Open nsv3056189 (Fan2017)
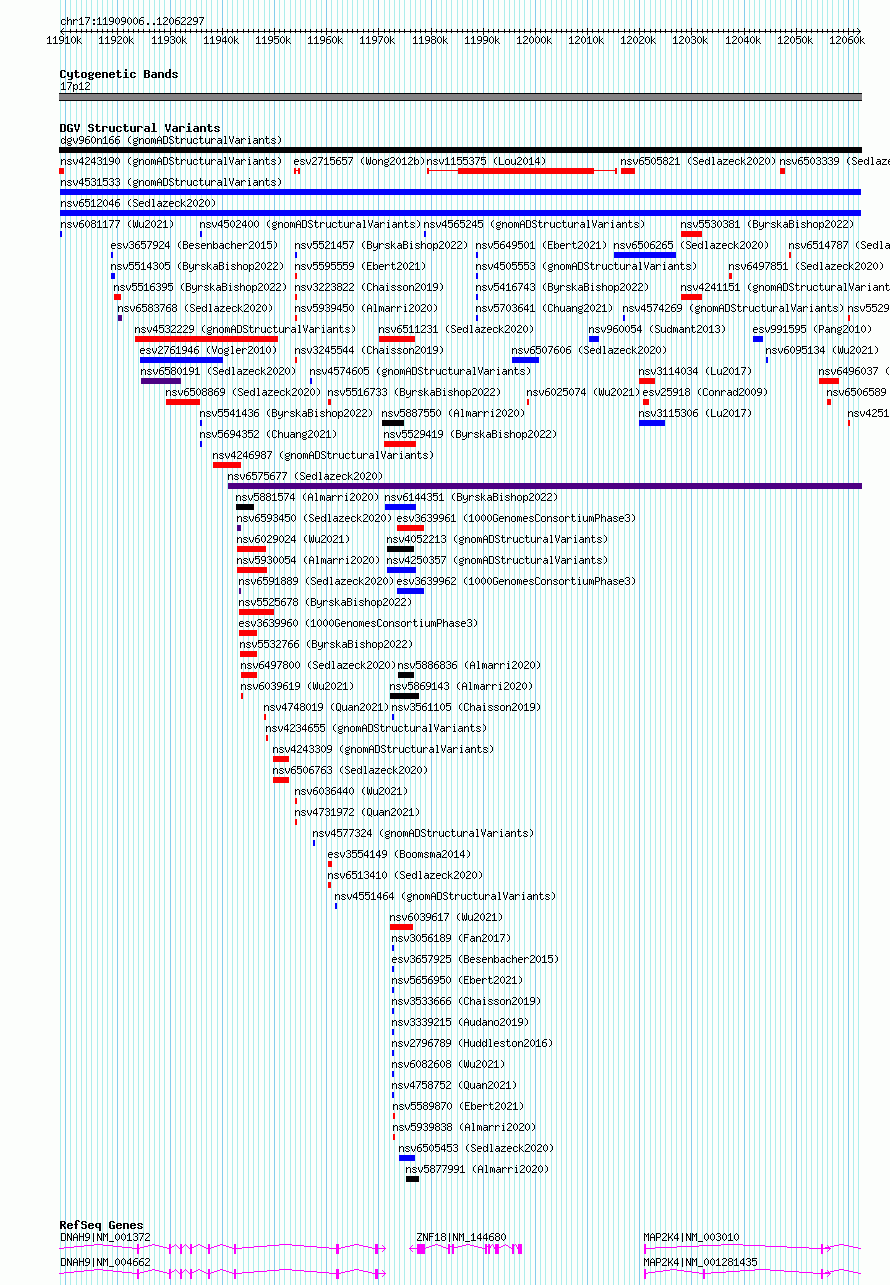The width and height of the screenshot is (890, 1285). click(x=451, y=938)
